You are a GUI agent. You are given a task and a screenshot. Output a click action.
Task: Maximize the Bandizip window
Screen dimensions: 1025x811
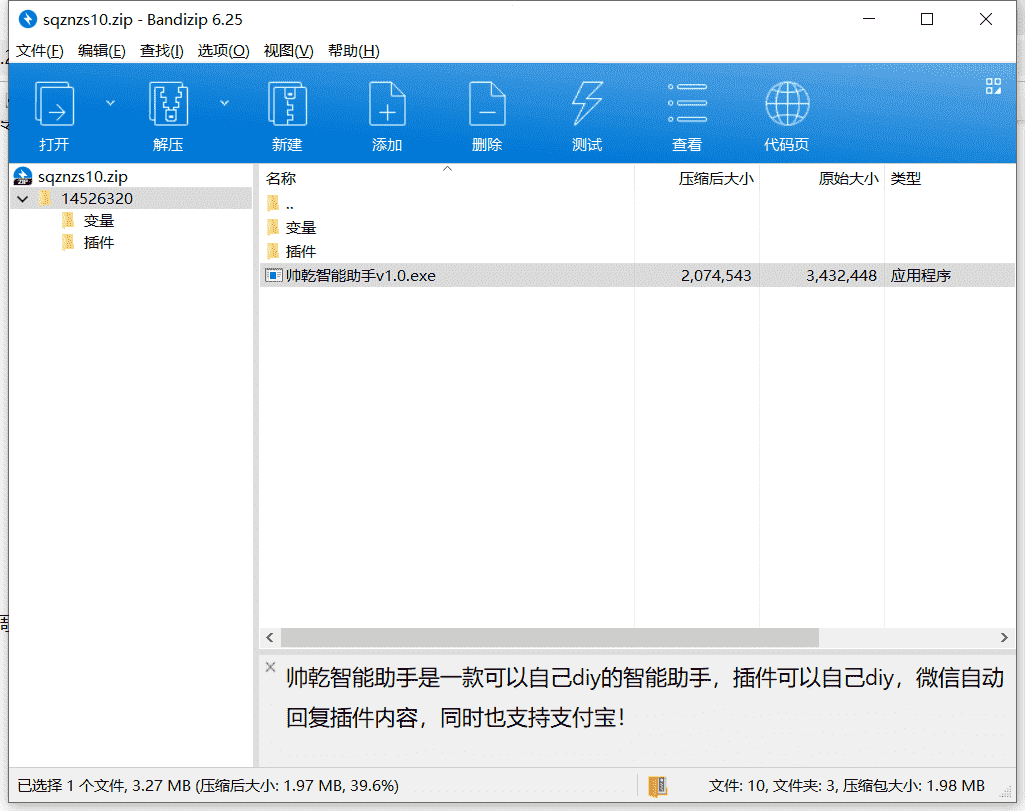click(x=927, y=20)
